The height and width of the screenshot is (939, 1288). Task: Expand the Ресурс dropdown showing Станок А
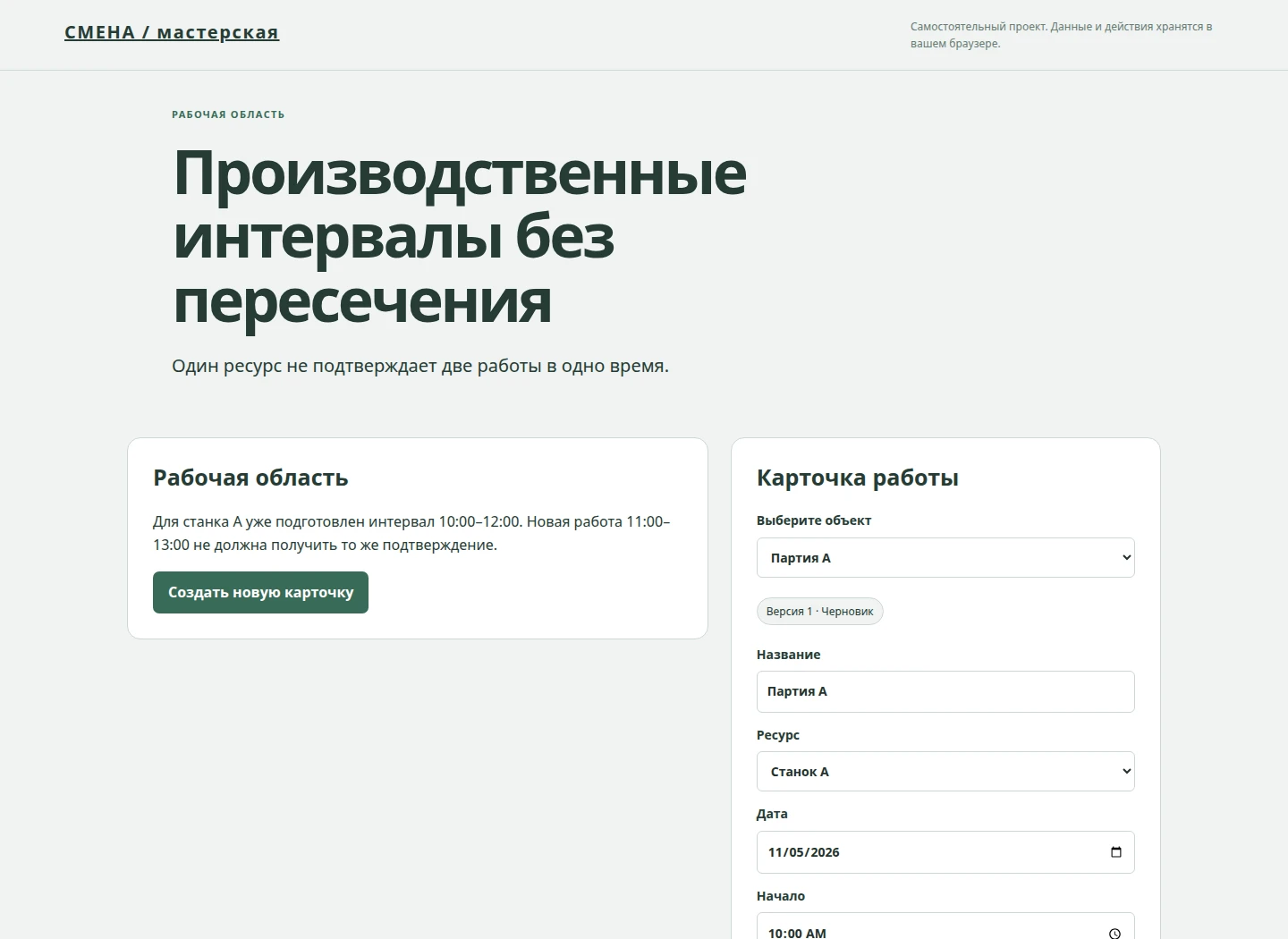coord(945,771)
